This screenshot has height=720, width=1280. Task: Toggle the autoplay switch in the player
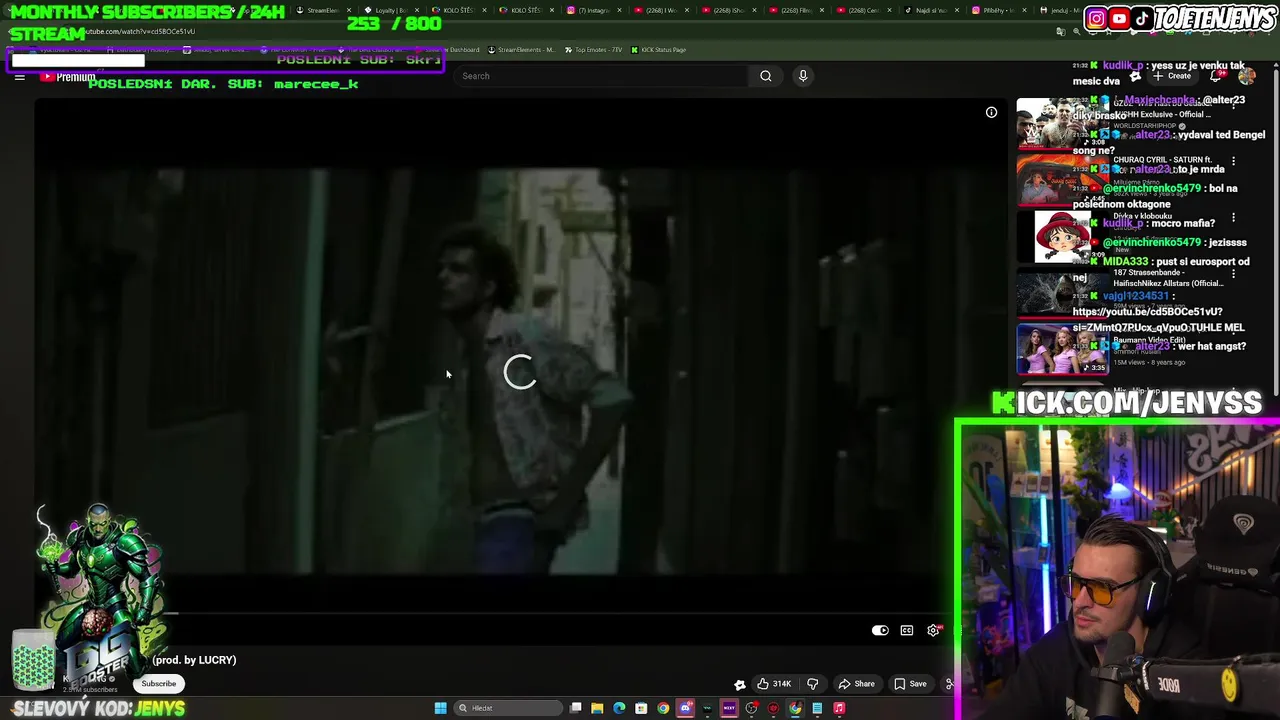point(880,631)
